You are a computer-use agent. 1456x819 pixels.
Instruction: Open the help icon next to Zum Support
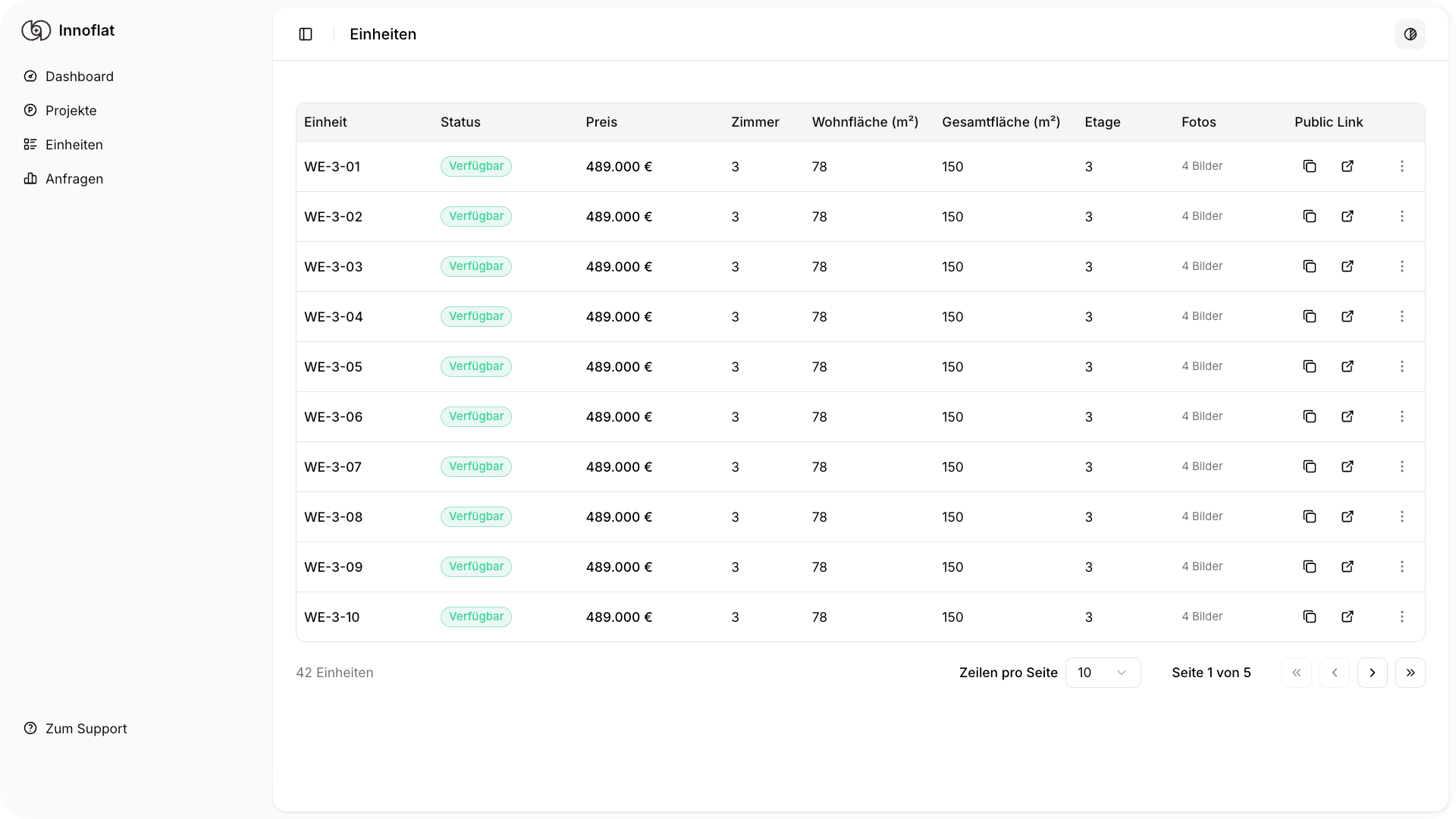coord(30,728)
